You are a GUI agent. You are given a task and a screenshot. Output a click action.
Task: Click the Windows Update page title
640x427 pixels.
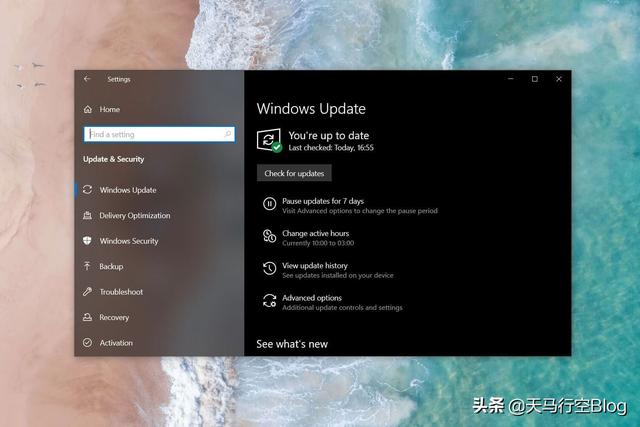[311, 109]
